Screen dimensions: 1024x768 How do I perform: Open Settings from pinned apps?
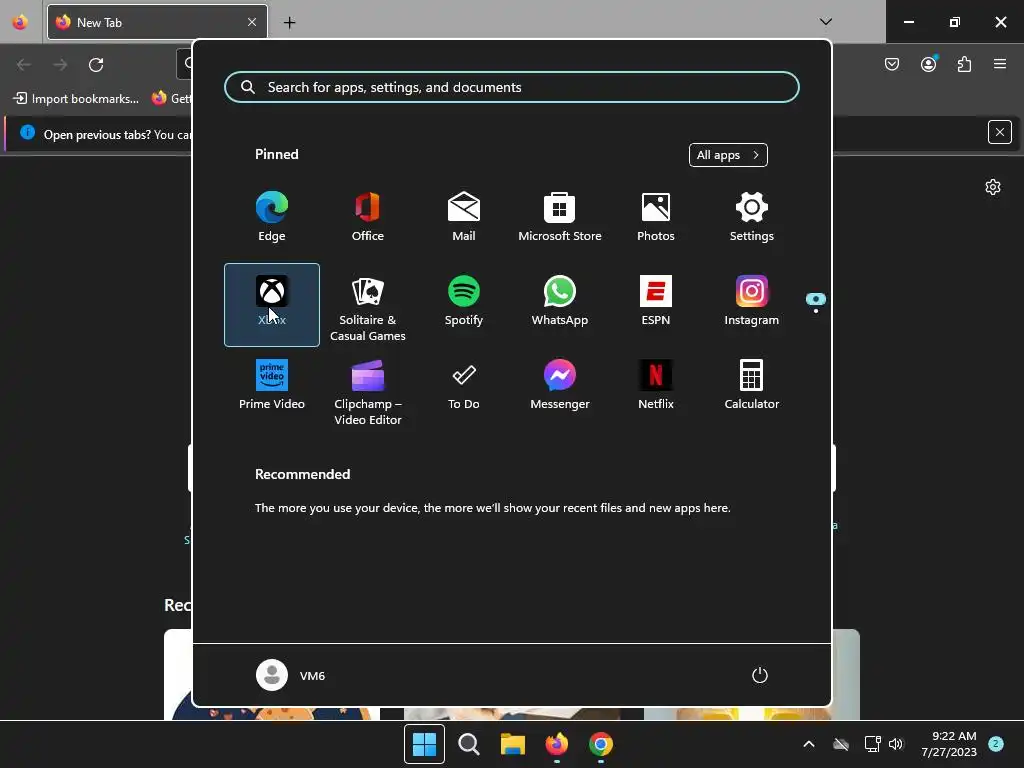752,217
